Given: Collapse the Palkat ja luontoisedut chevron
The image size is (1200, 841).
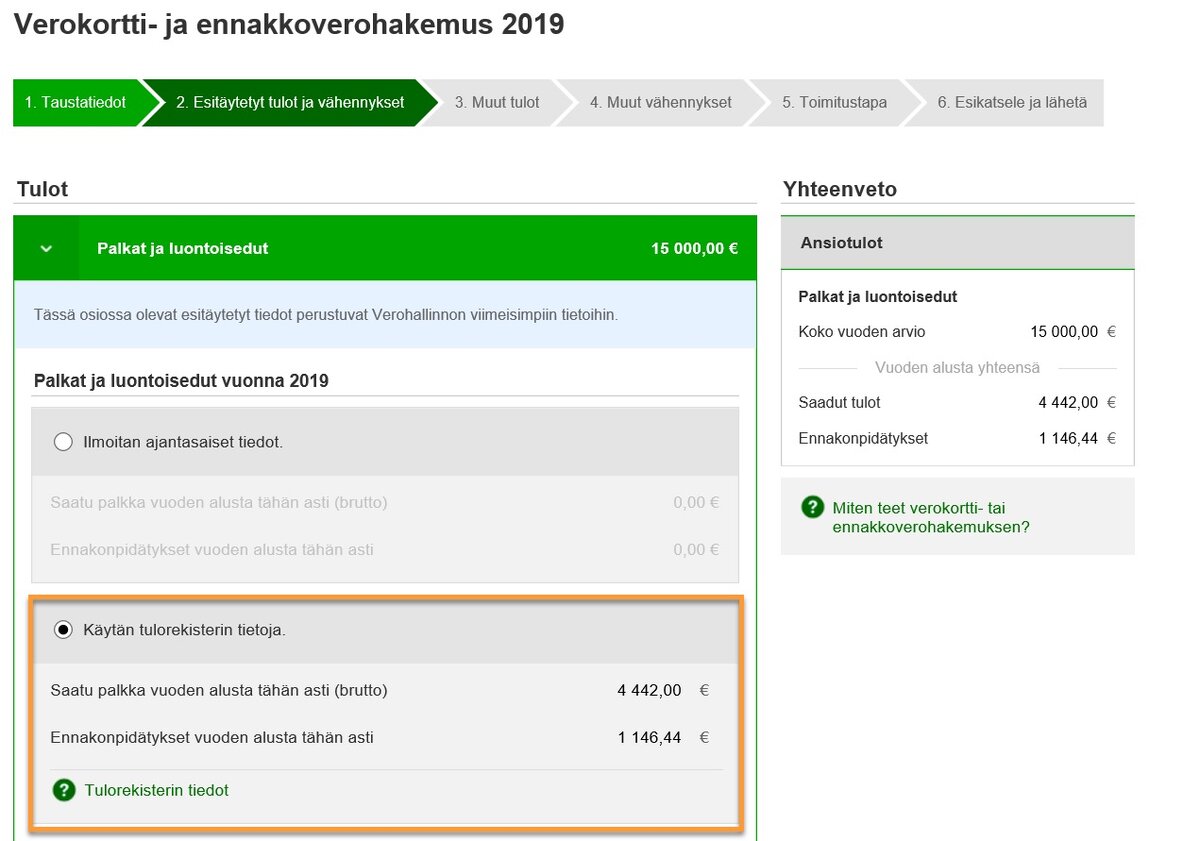Looking at the screenshot, I should click(46, 248).
